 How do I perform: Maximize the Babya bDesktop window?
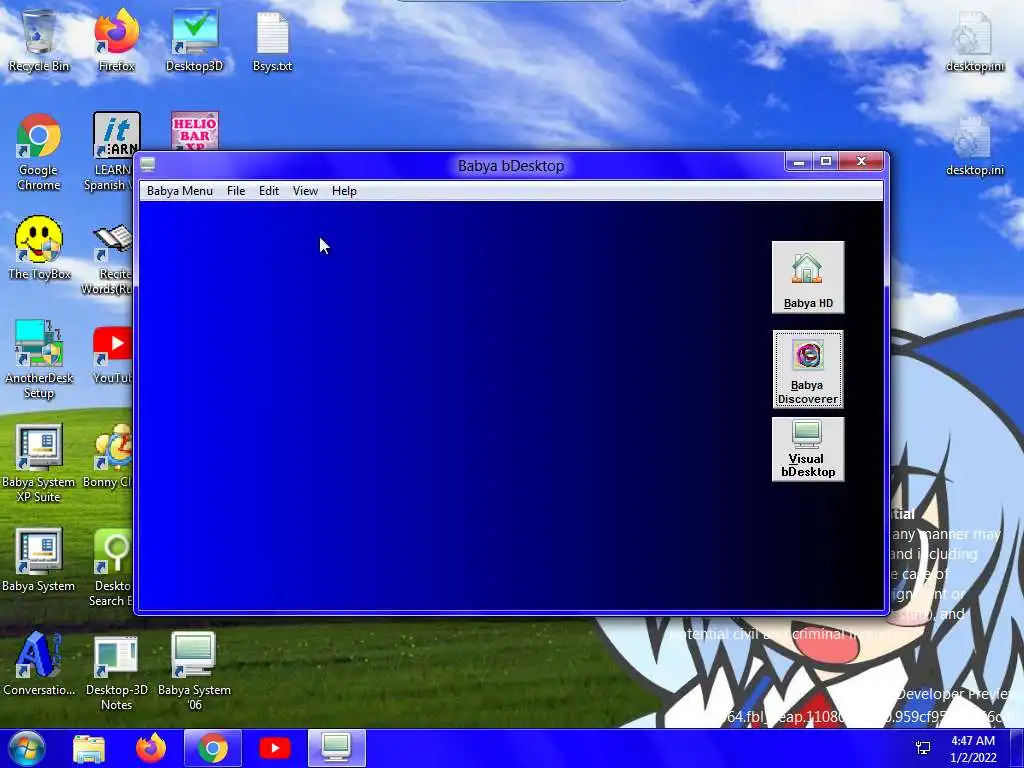pyautogui.click(x=825, y=161)
